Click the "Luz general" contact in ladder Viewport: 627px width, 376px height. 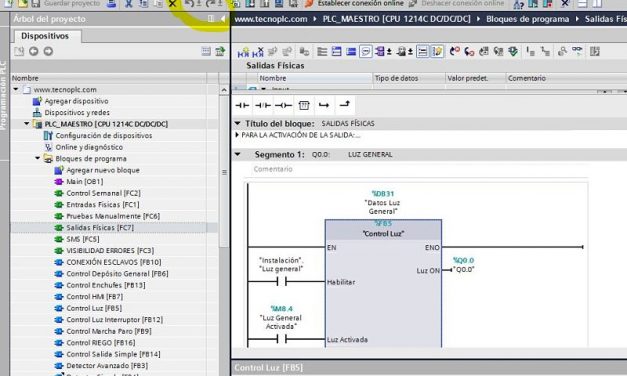[x=282, y=282]
